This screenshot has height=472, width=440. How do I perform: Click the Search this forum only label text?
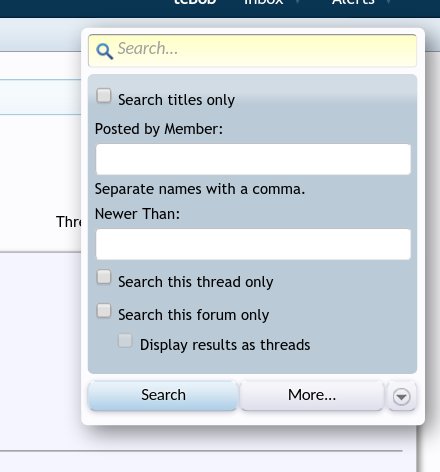pos(194,315)
